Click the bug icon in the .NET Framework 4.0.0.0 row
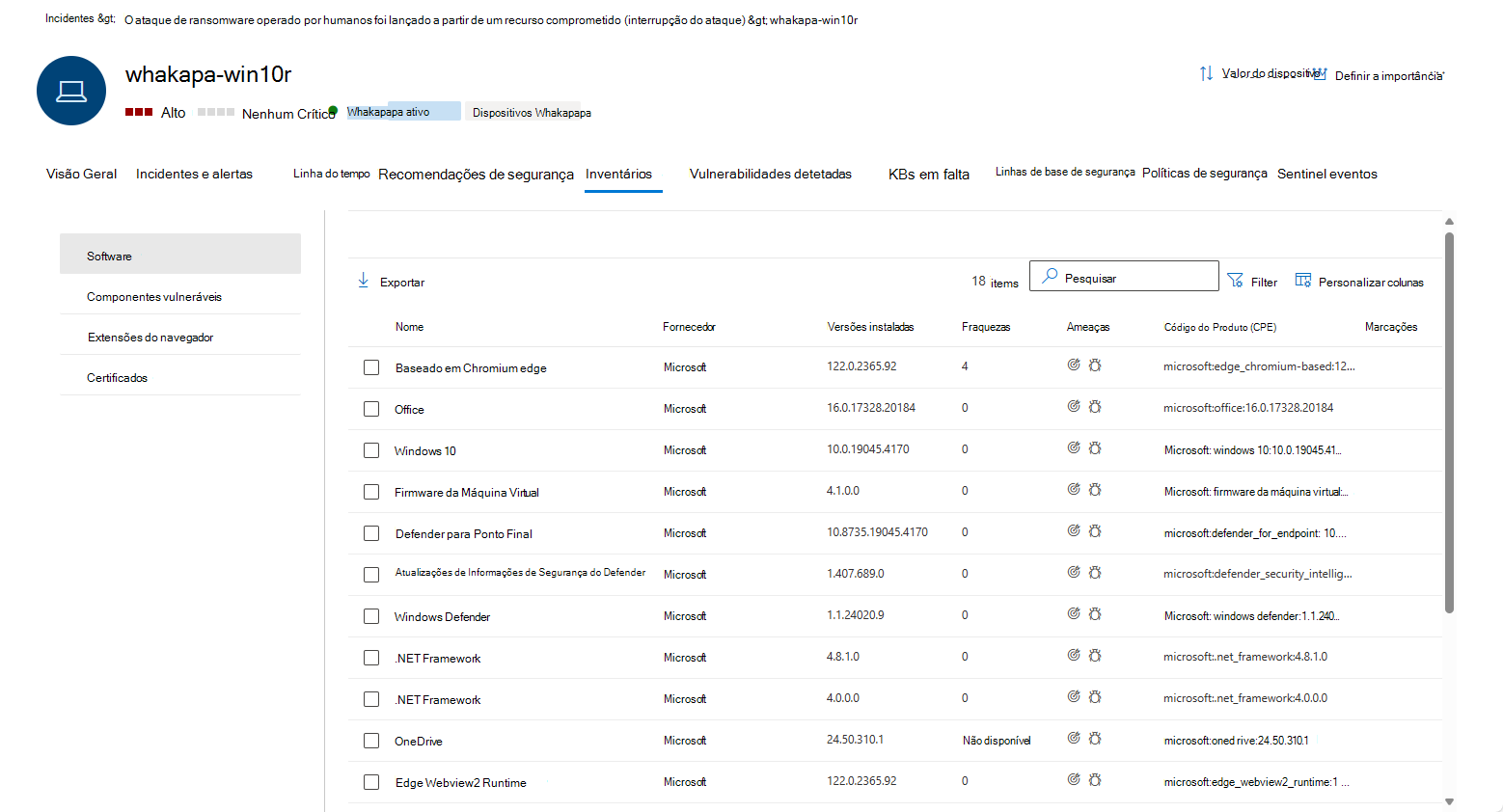 click(x=1095, y=697)
